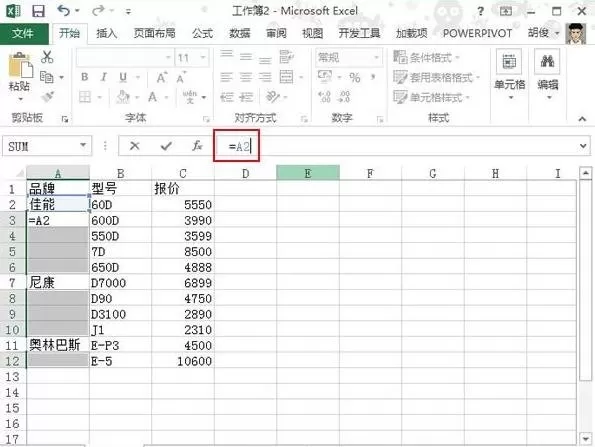
Task: Click the Decrease Decimal icon
Action: click(x=344, y=97)
